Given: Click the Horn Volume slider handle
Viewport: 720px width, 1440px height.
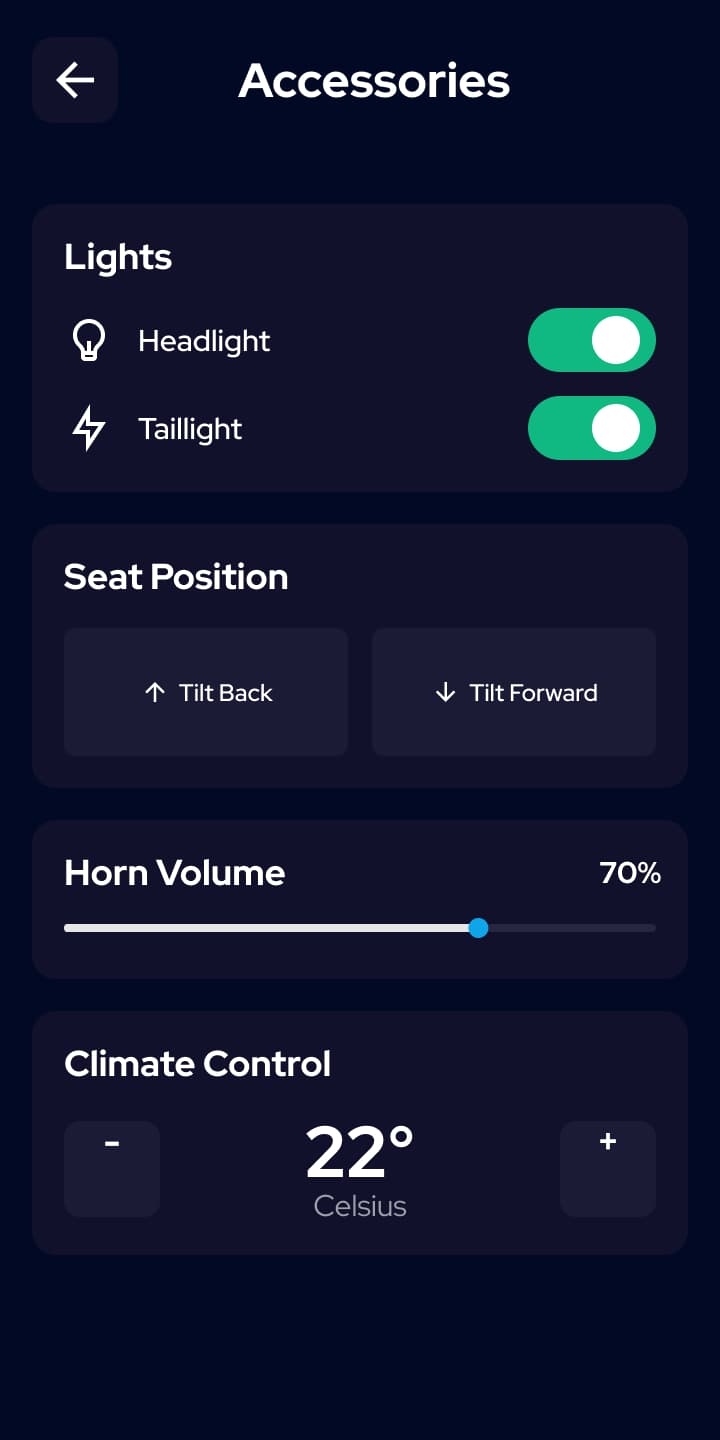Looking at the screenshot, I should point(478,928).
